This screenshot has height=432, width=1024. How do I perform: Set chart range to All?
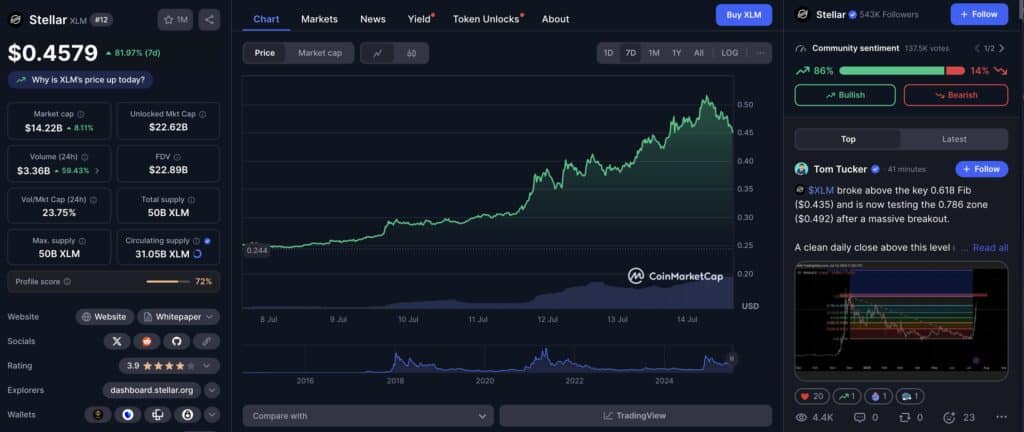699,53
